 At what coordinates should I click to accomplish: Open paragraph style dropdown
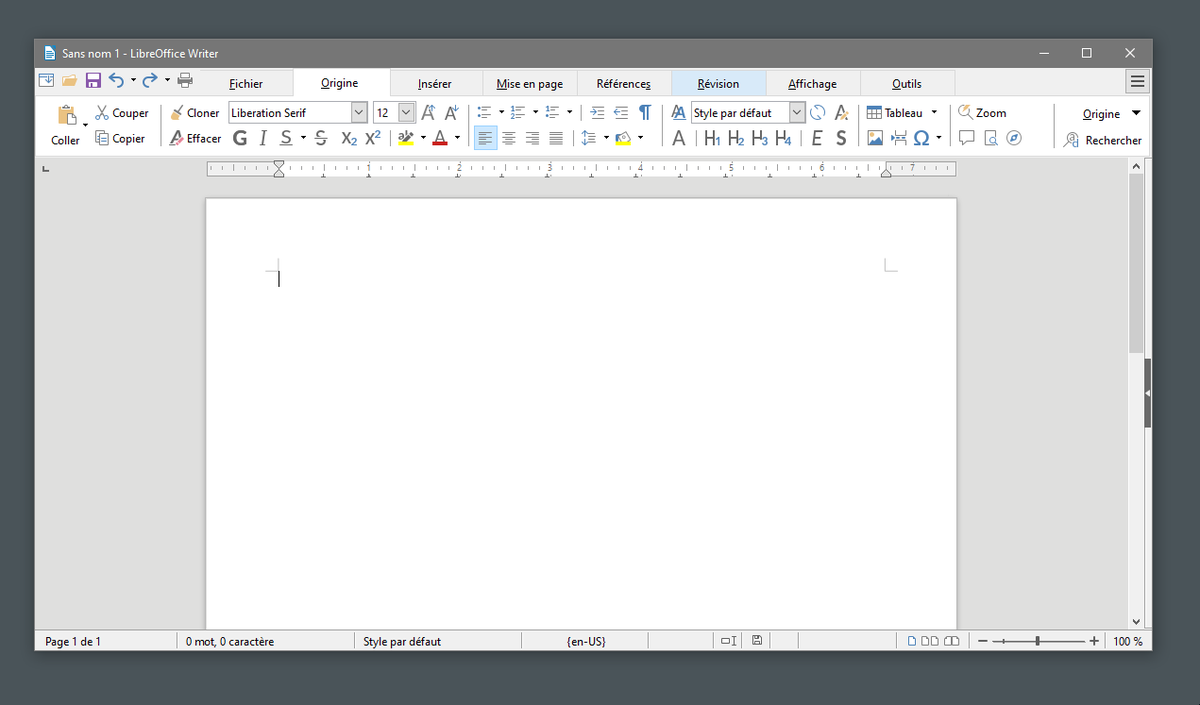(x=797, y=113)
